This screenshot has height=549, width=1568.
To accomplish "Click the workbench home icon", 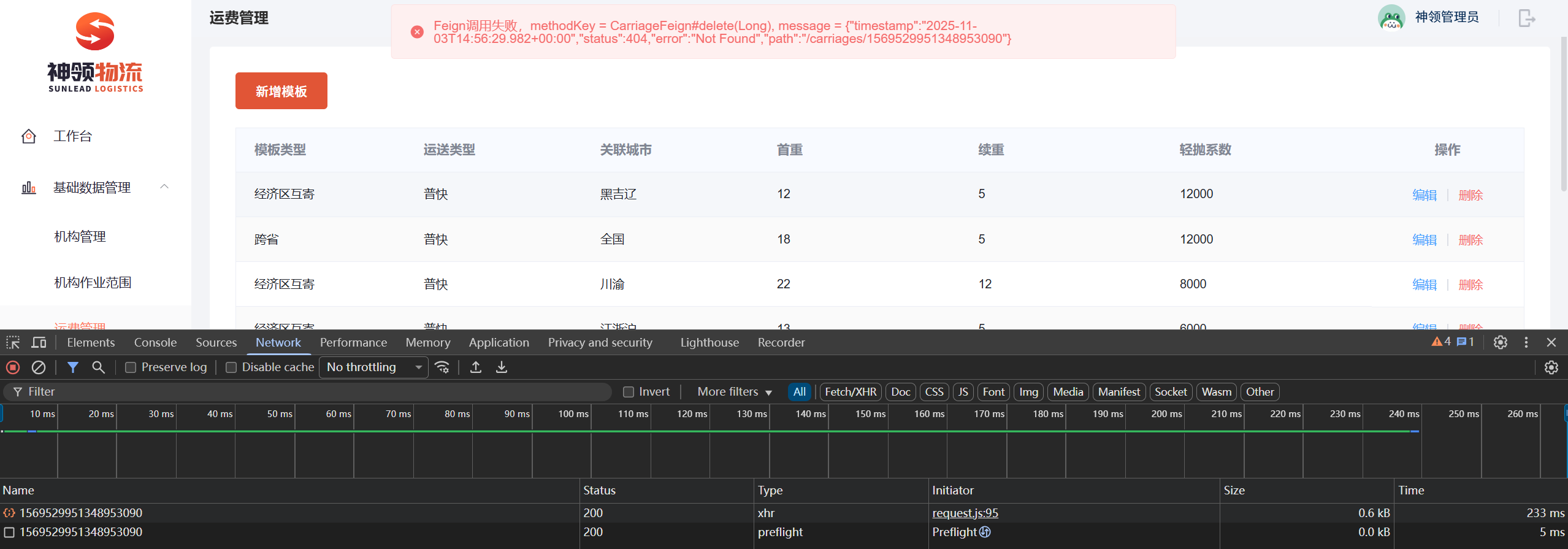I will [28, 136].
